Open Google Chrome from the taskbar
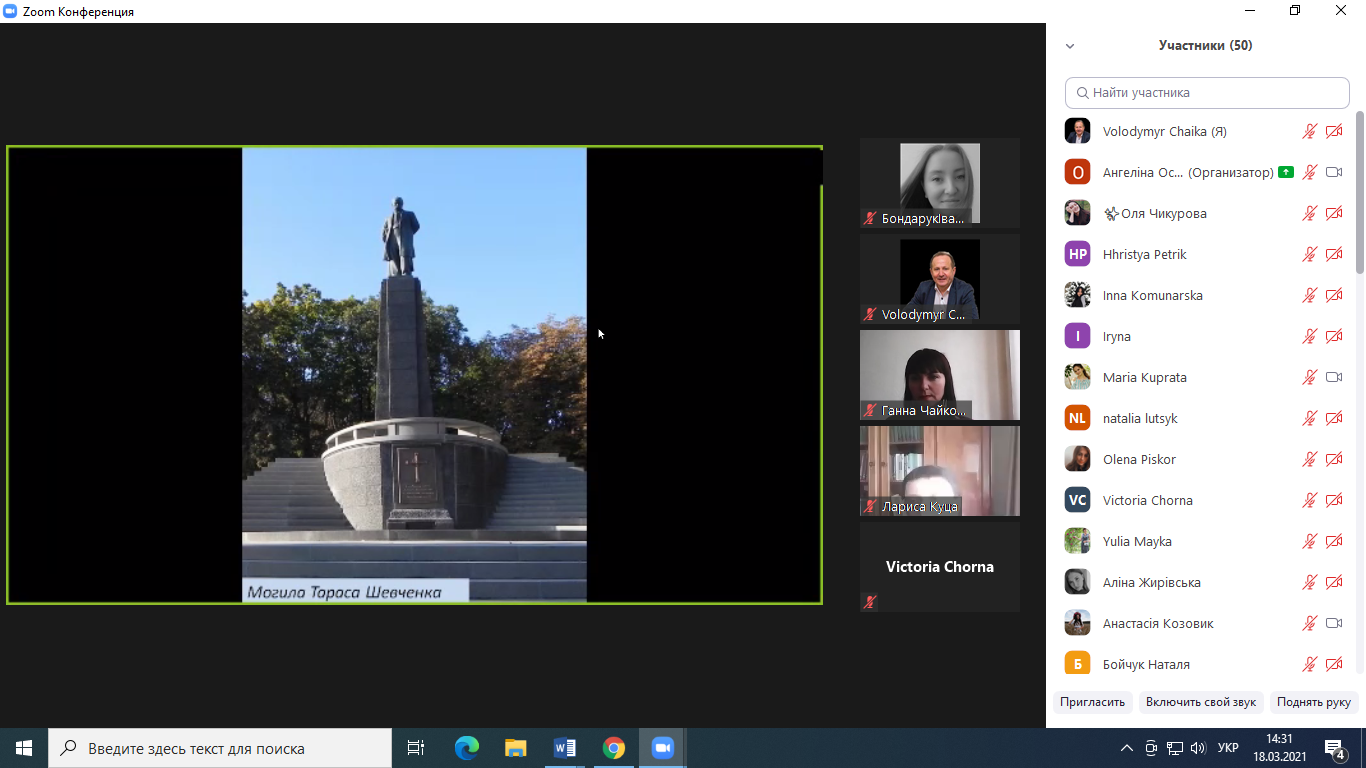1366x768 pixels. click(x=613, y=748)
